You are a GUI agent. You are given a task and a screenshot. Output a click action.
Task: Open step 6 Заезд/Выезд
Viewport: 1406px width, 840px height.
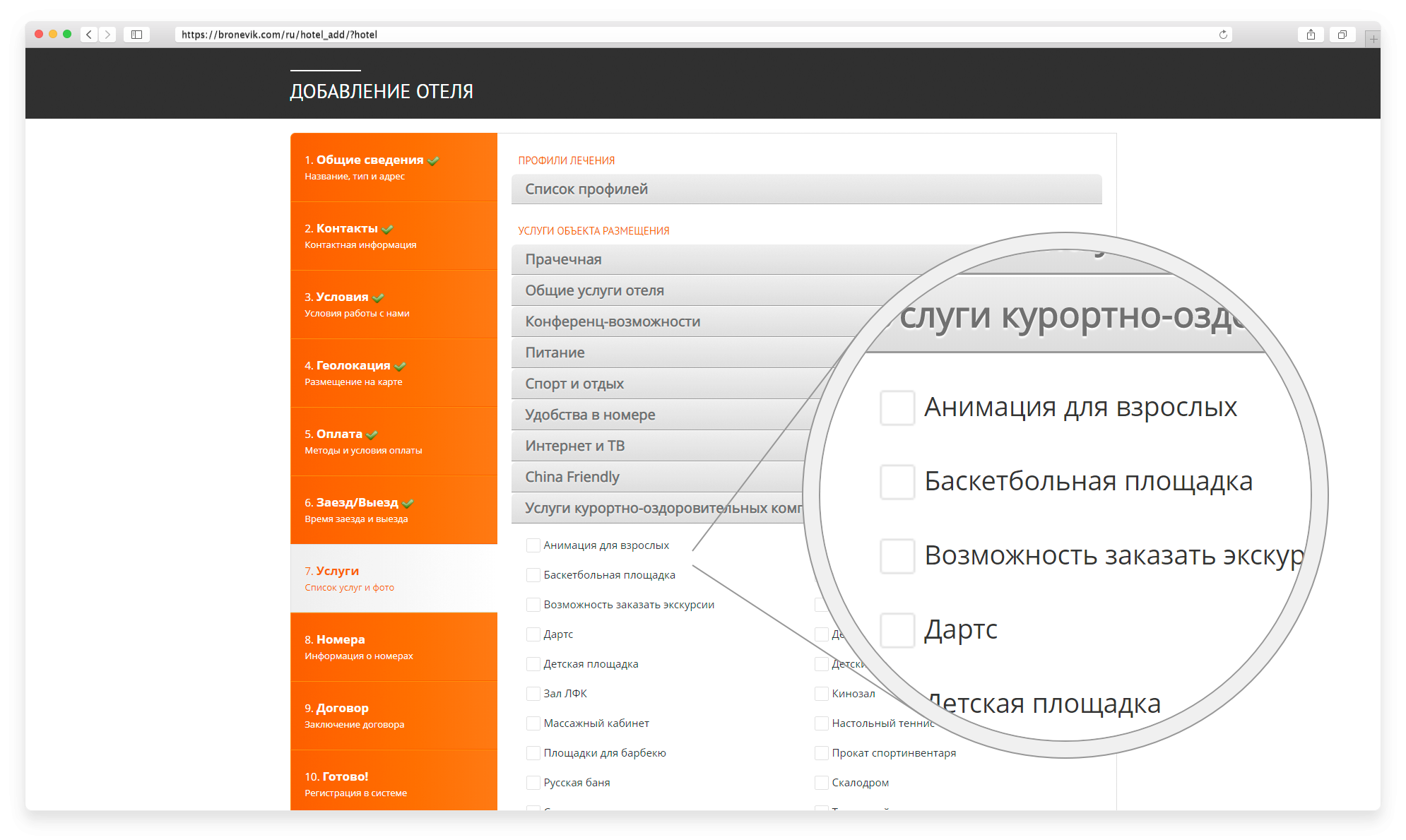pos(394,509)
